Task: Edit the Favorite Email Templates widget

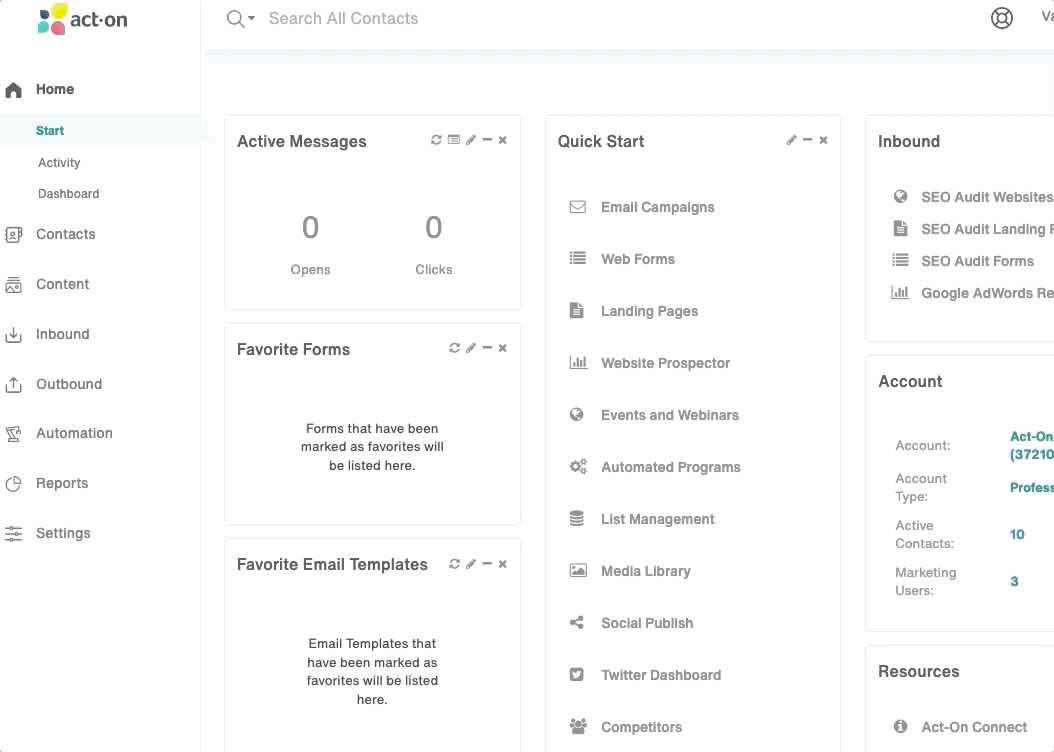Action: 471,564
